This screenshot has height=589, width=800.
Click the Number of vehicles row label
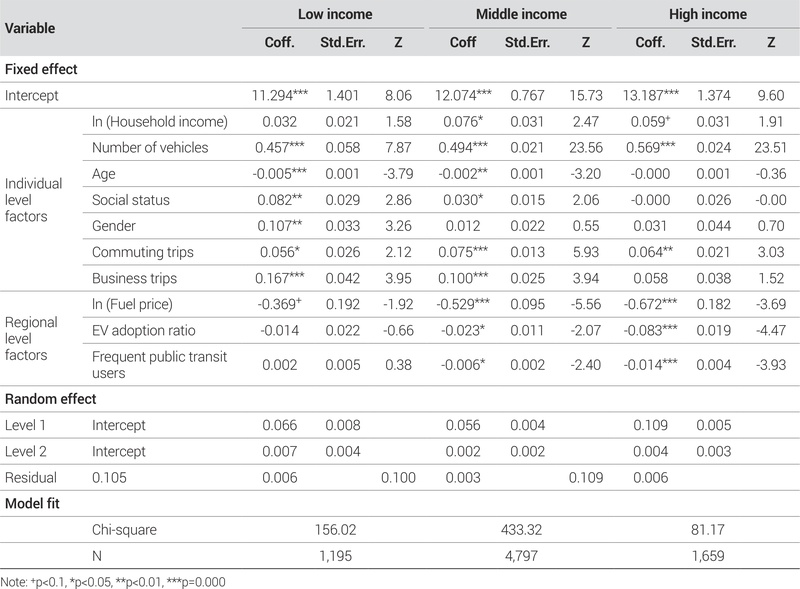(149, 148)
